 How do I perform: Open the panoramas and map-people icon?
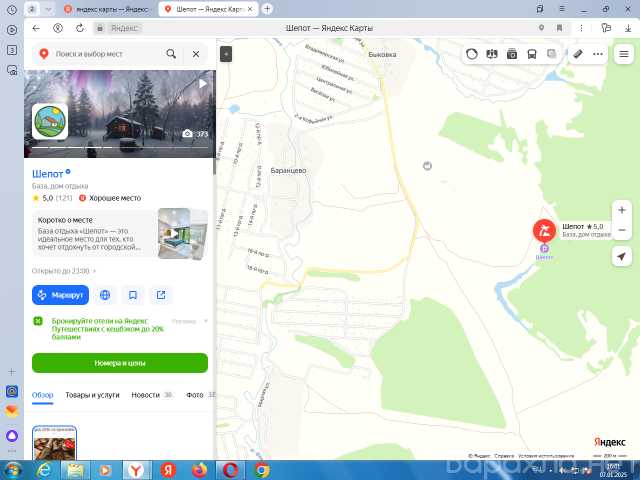click(491, 54)
